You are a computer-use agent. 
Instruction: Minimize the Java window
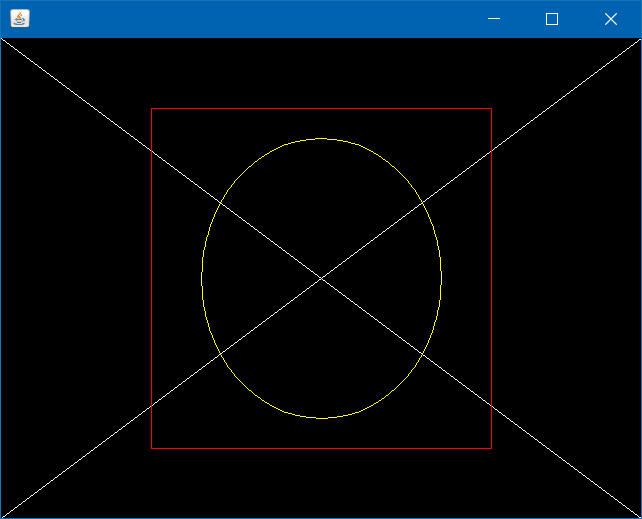pyautogui.click(x=493, y=19)
